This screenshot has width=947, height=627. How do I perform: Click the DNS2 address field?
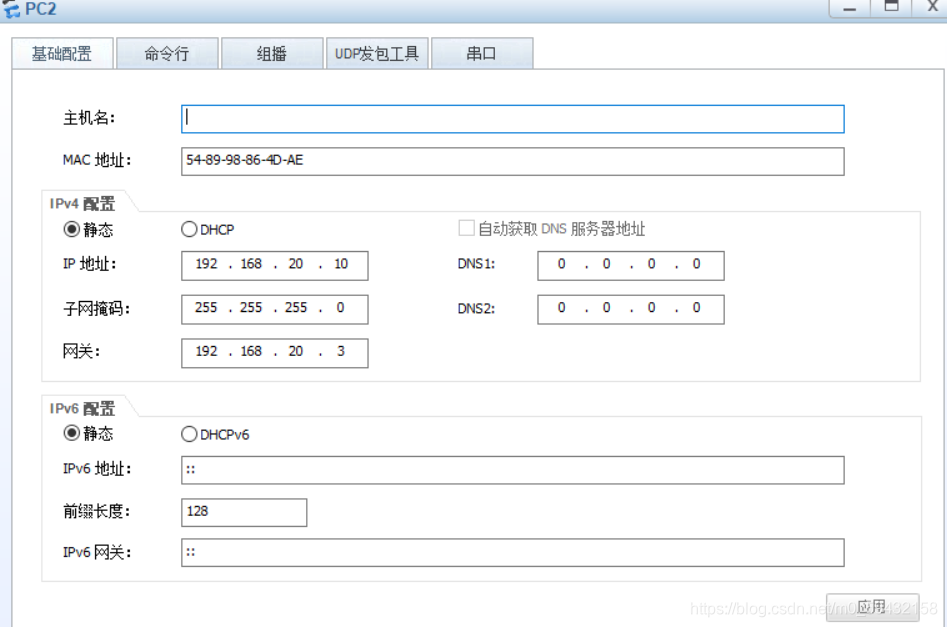(x=631, y=309)
